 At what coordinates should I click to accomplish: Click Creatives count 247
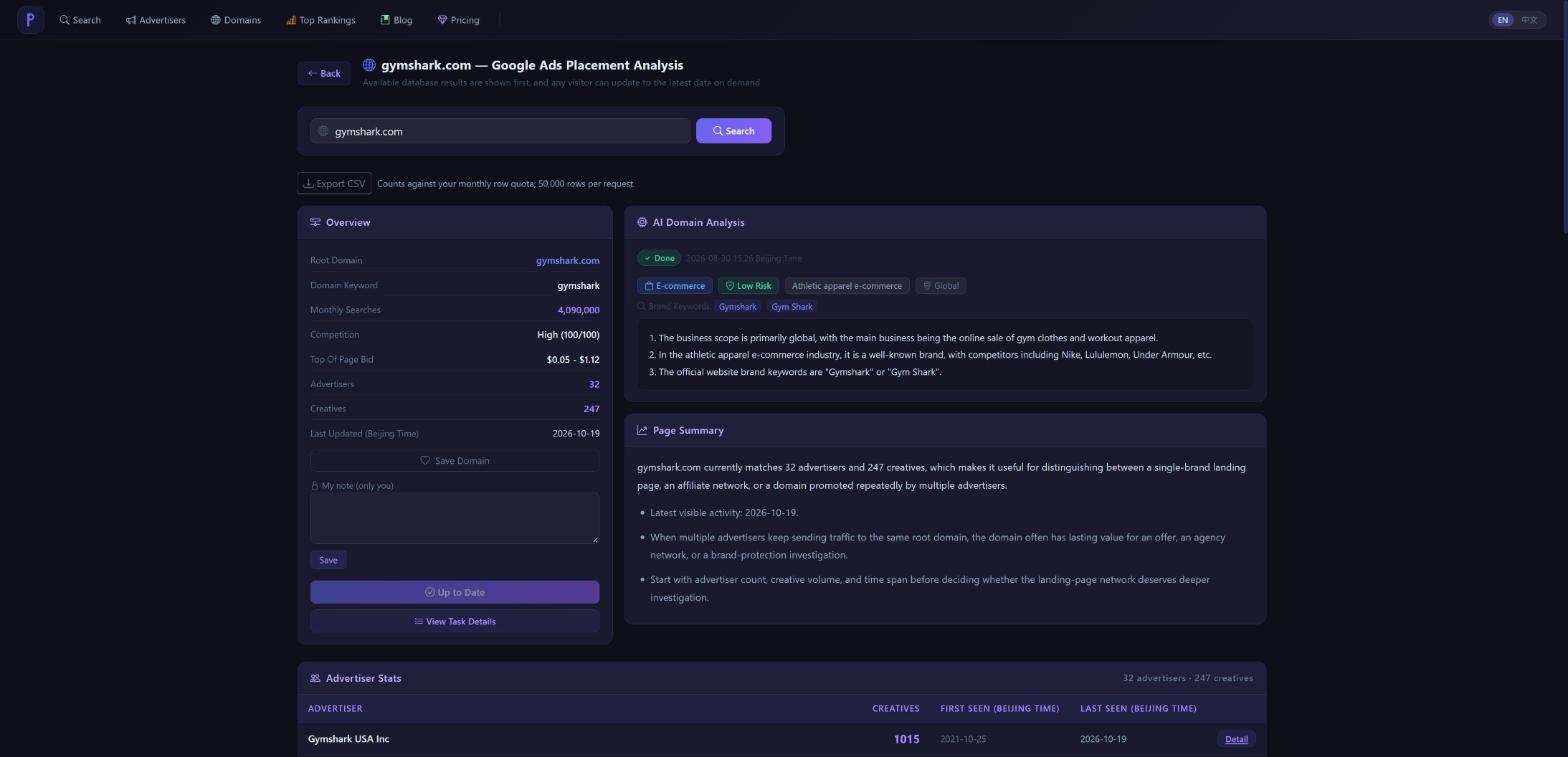point(591,409)
